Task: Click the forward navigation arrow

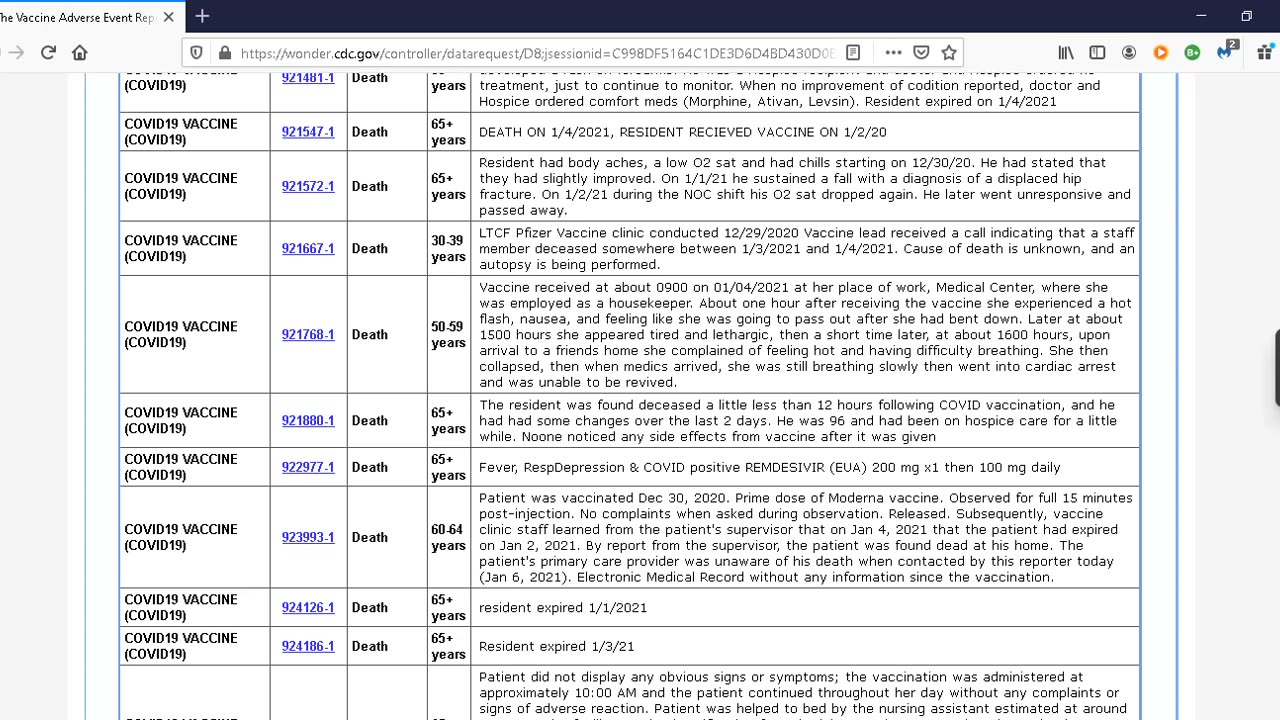Action: (x=15, y=53)
